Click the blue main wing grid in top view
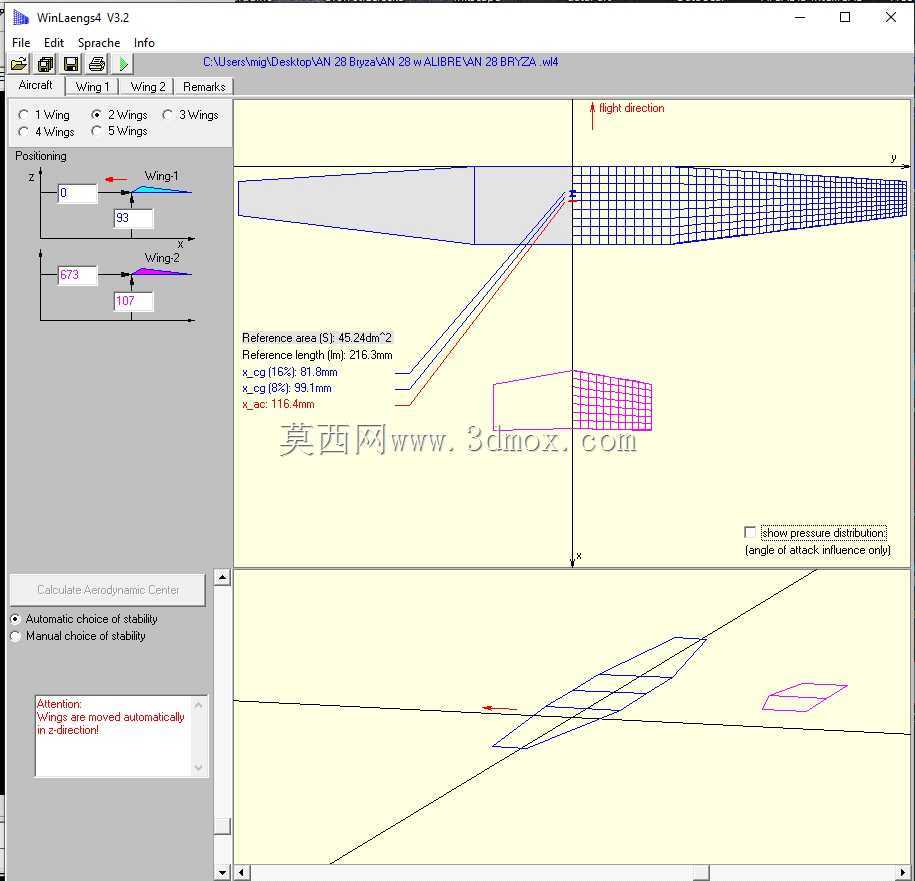This screenshot has width=915, height=881. (739, 205)
